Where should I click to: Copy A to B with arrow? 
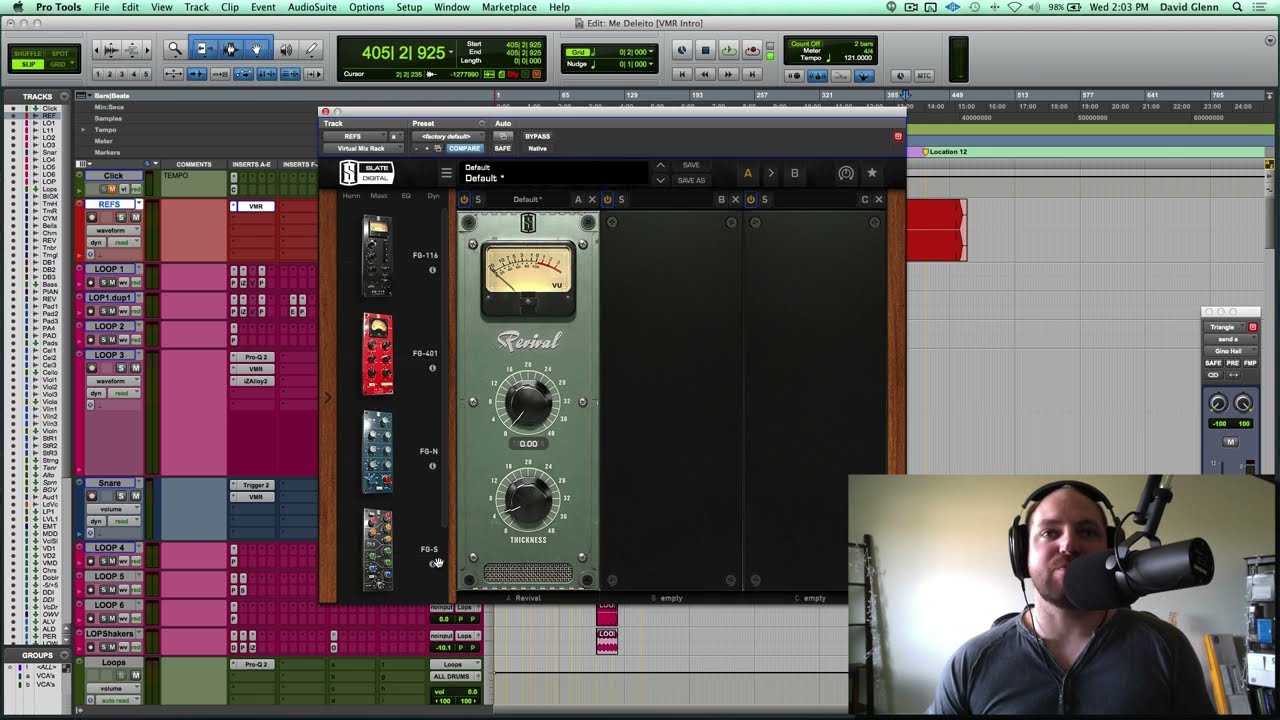click(770, 173)
